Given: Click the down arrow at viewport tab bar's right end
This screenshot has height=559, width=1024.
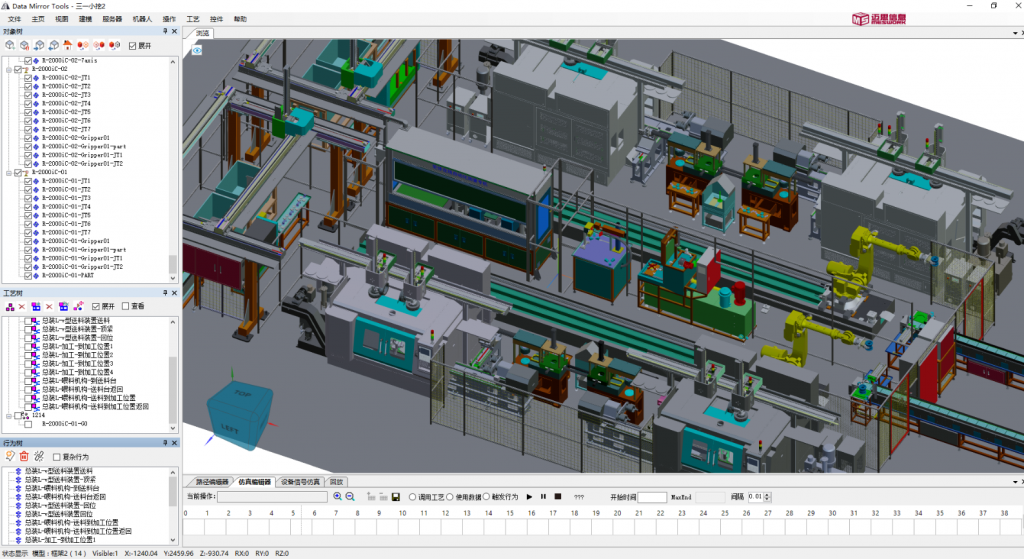Looking at the screenshot, I should 1015,33.
